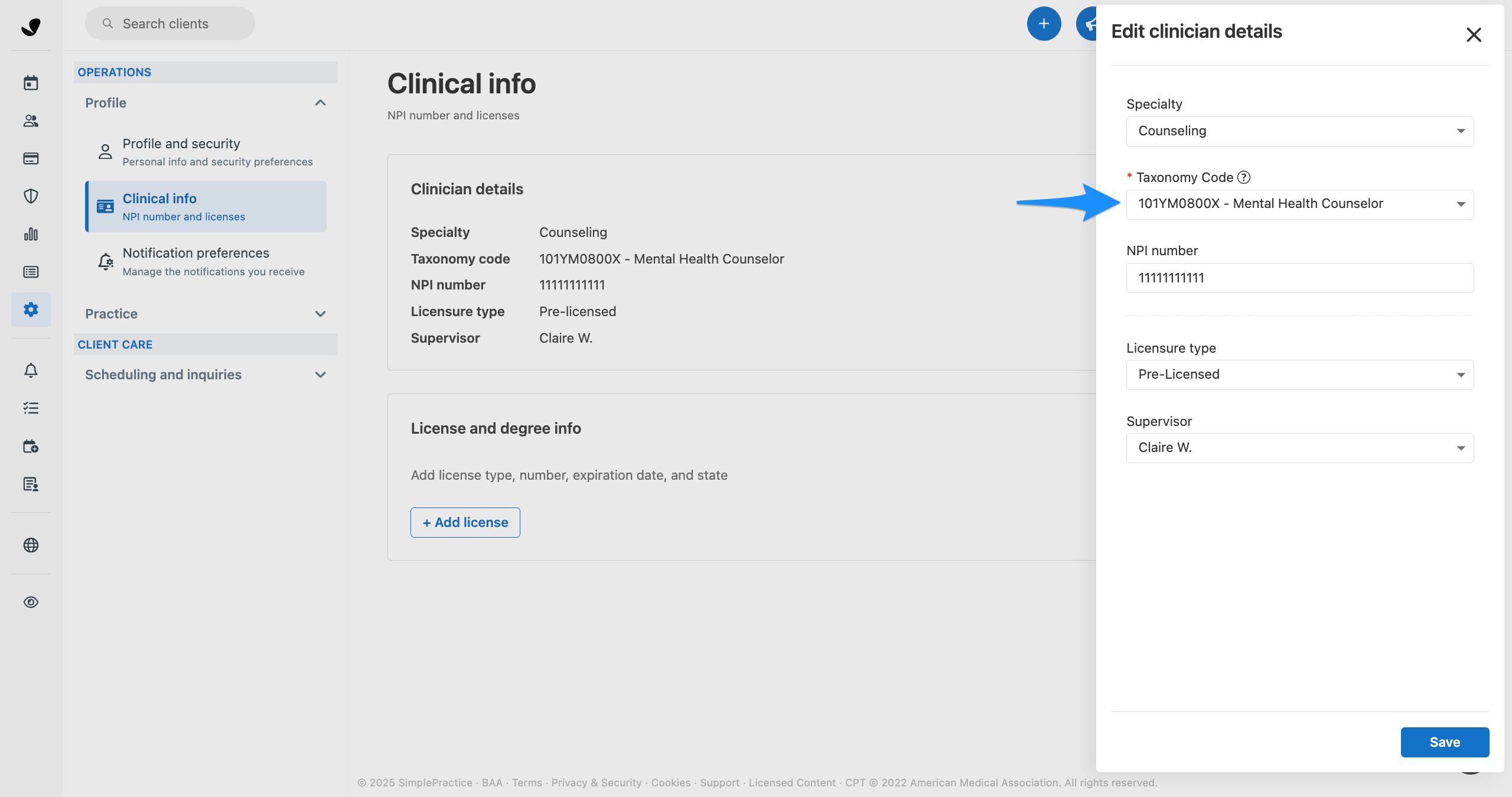Open the reminders bell icon
Screen dimensions: 1512x797
(x=31, y=370)
